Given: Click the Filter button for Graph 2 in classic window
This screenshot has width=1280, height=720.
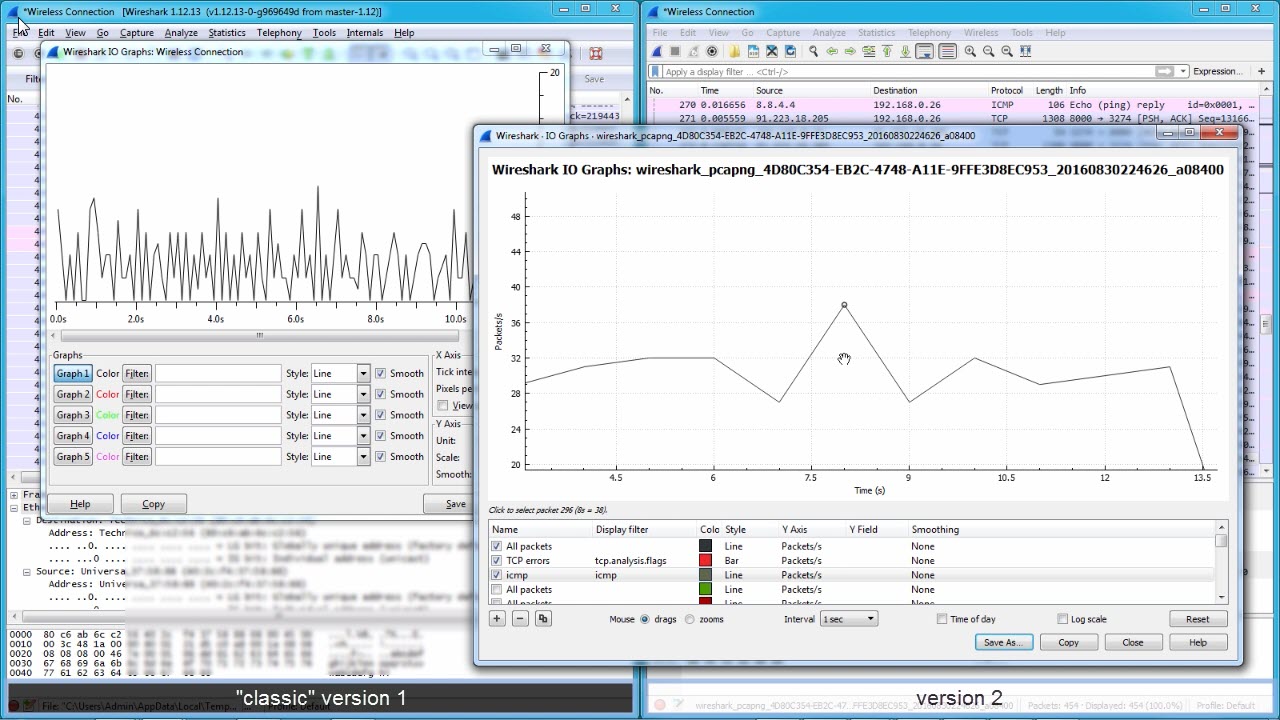Looking at the screenshot, I should pos(137,394).
